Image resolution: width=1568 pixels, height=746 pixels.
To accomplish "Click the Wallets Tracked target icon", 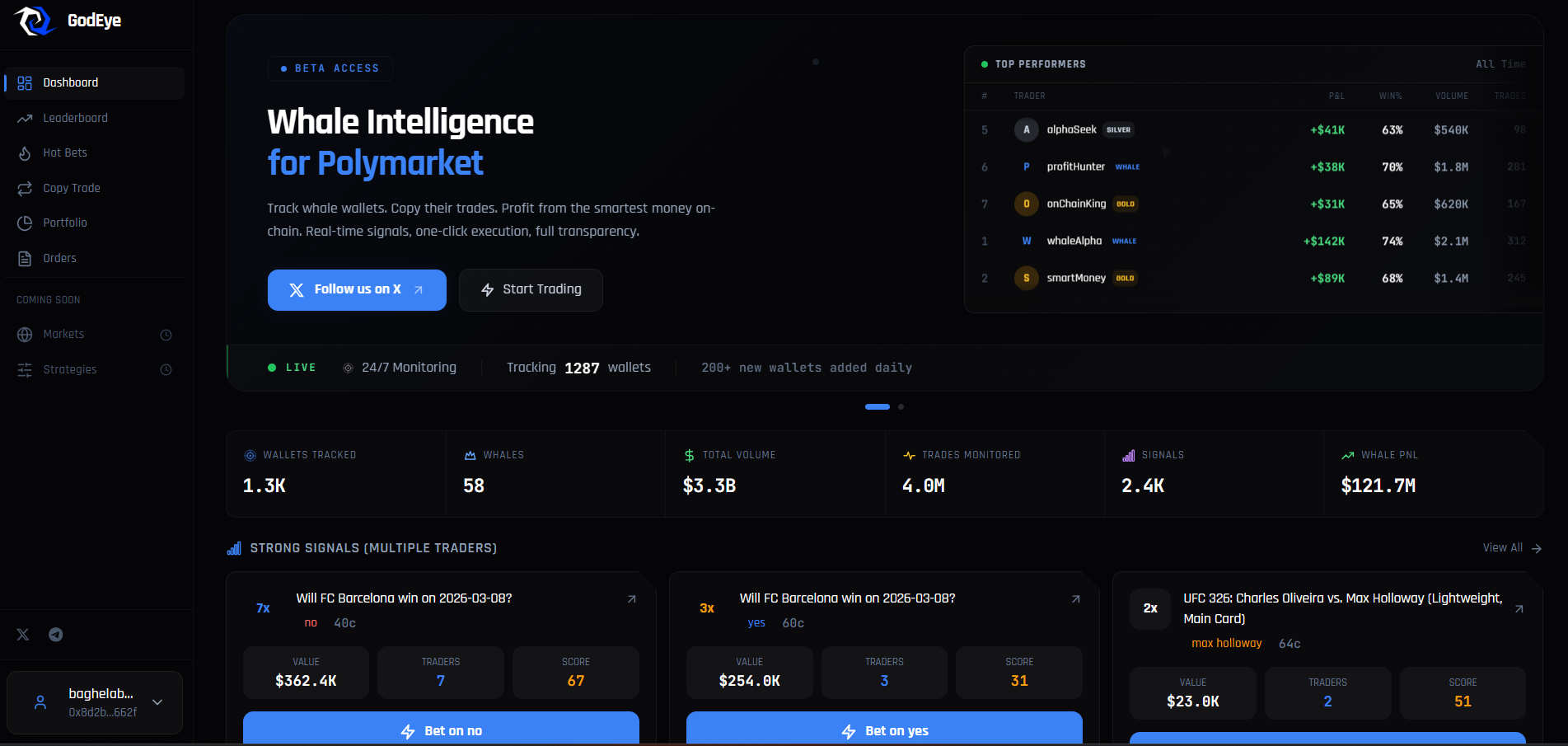I will coord(250,455).
